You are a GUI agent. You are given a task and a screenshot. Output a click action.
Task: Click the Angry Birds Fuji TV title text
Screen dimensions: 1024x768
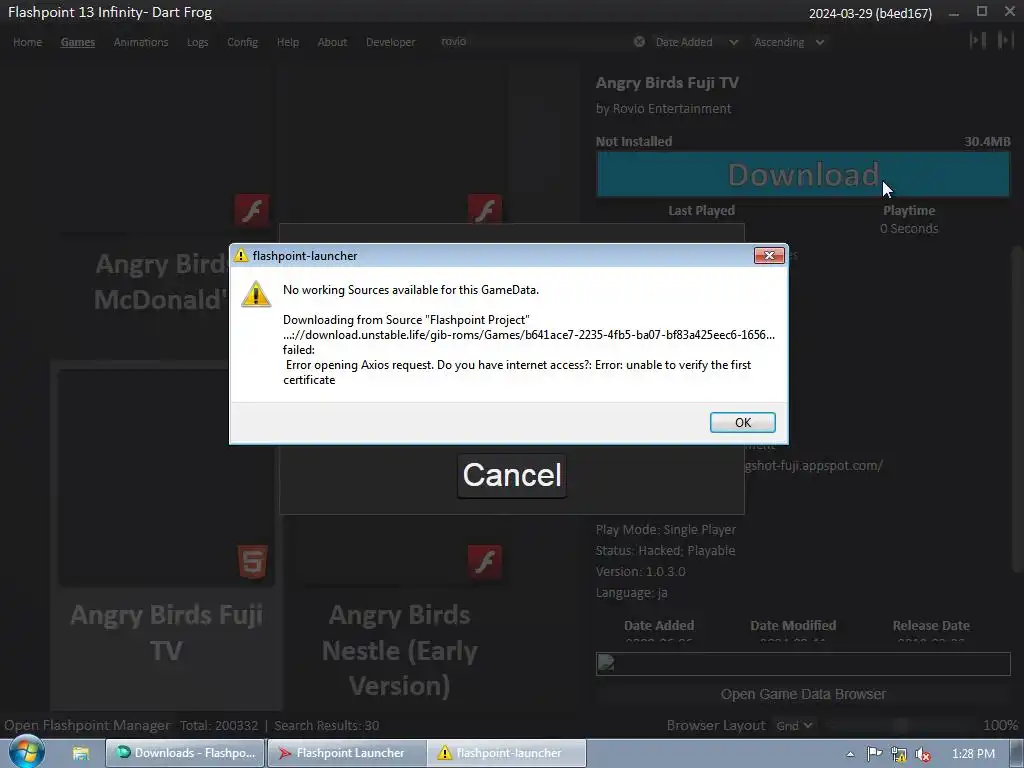pos(667,83)
